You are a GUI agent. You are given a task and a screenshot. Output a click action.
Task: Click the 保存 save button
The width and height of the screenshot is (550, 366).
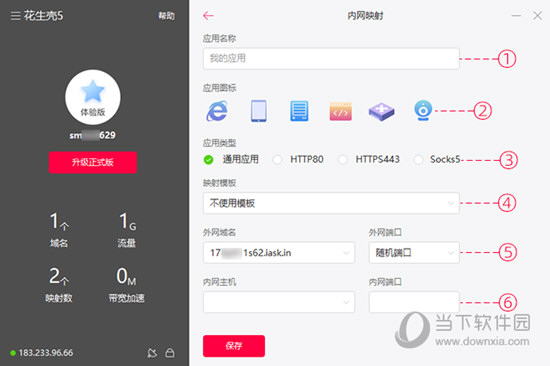[234, 346]
